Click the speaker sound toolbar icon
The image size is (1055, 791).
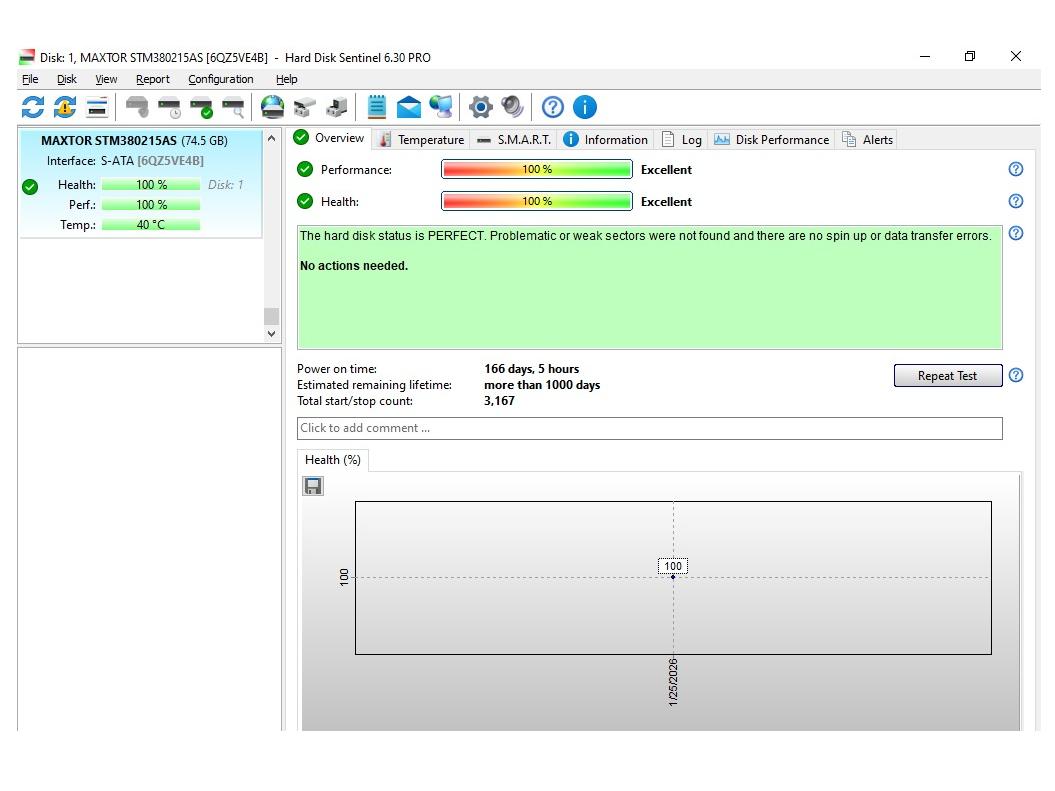[513, 107]
